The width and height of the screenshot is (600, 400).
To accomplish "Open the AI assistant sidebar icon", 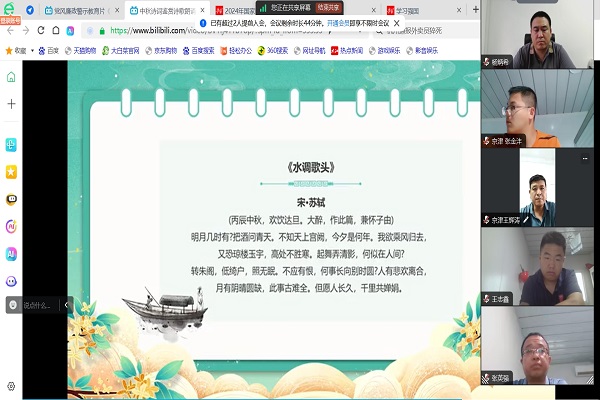I will (11, 254).
